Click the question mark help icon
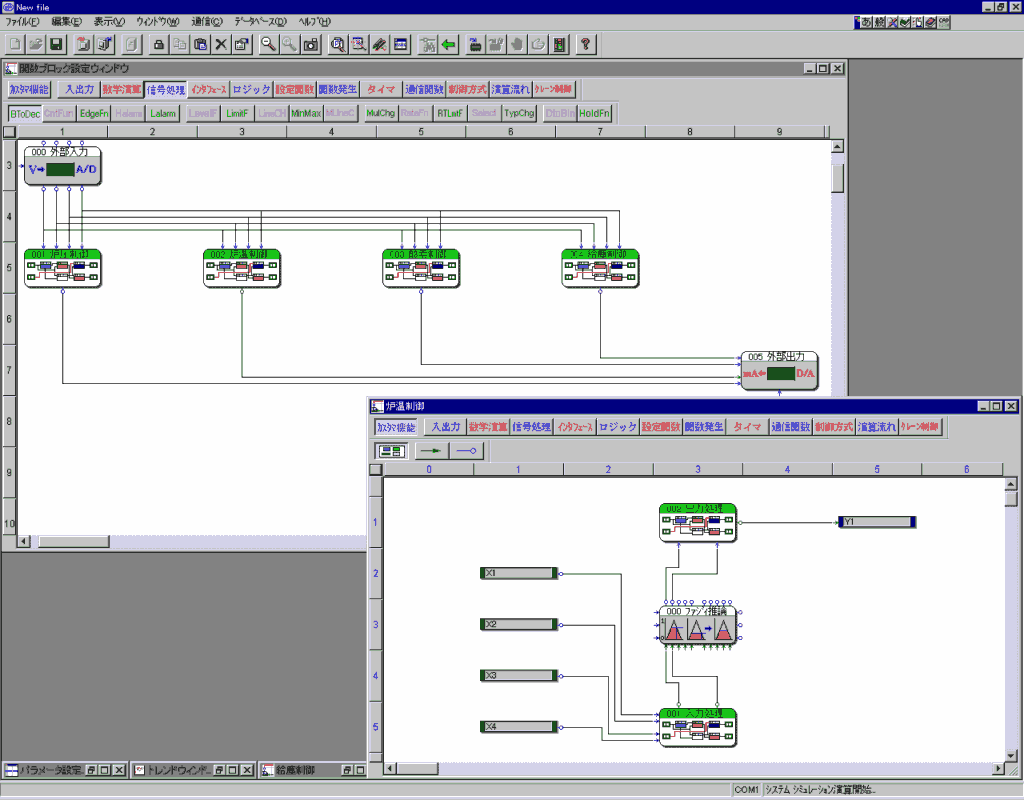1024x800 pixels. [586, 44]
